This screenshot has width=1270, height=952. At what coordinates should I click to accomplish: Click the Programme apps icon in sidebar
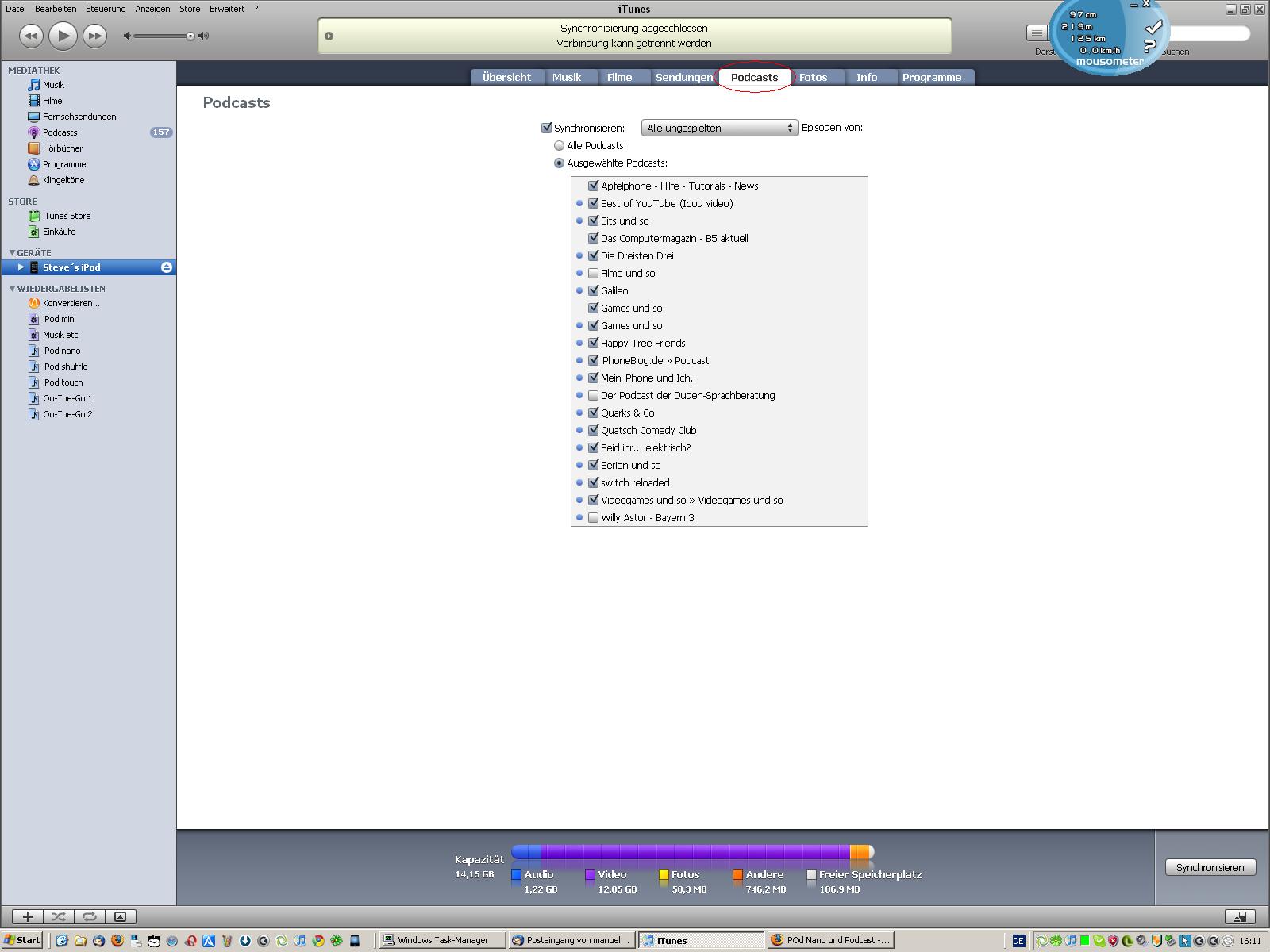34,164
